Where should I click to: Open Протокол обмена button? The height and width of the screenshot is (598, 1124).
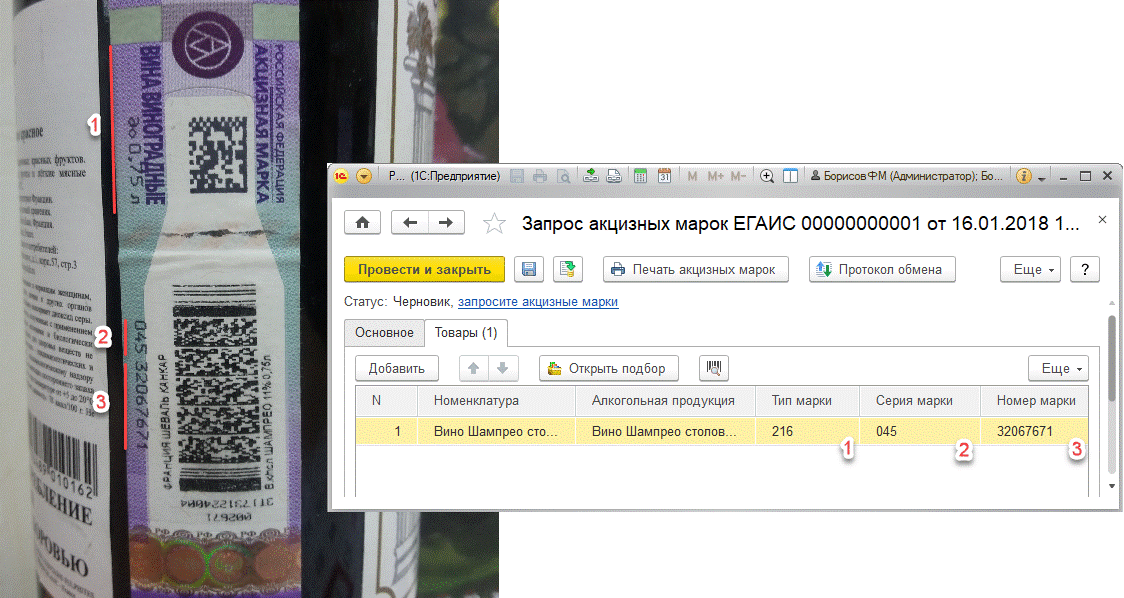coord(882,270)
